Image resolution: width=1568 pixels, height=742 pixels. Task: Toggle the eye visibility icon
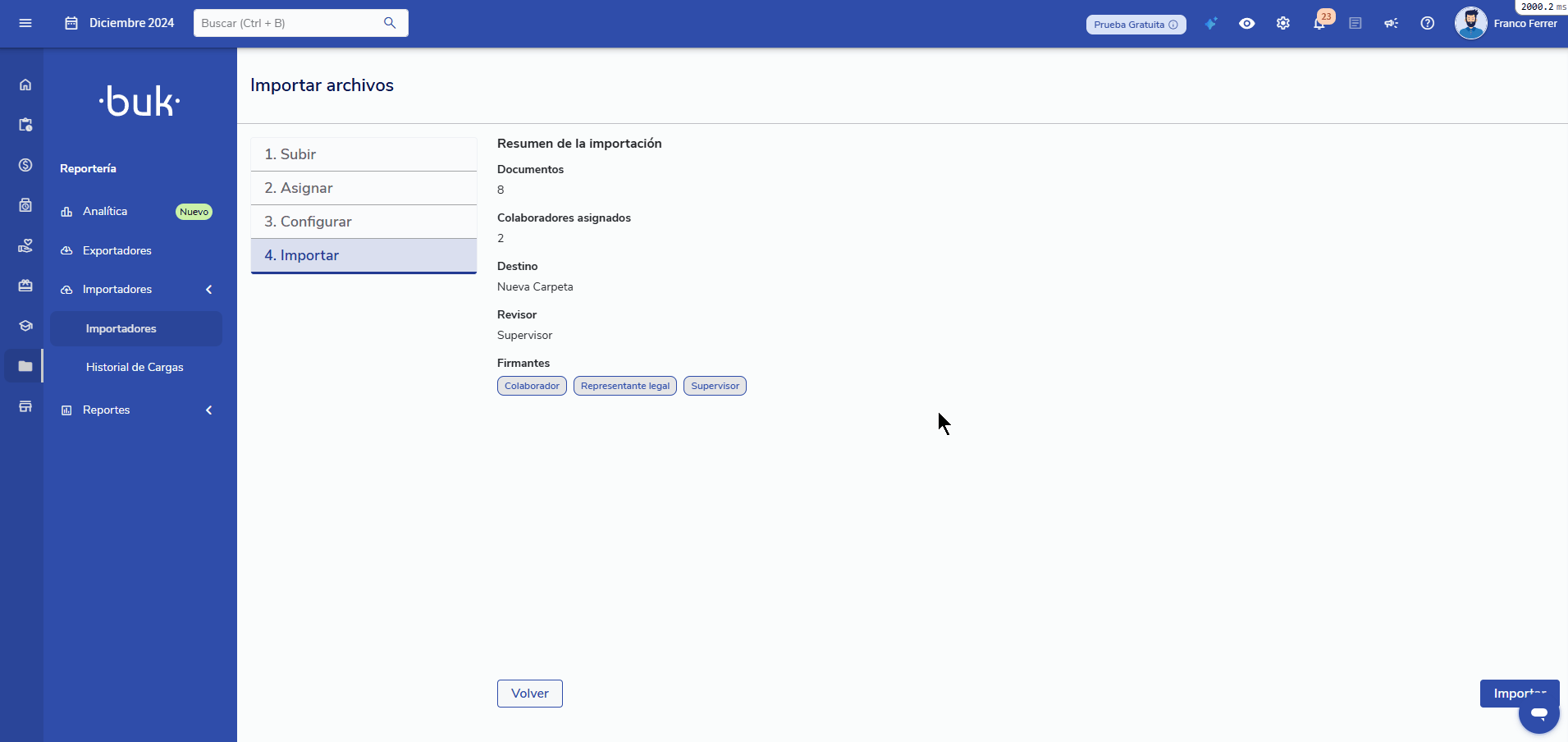pyautogui.click(x=1247, y=24)
